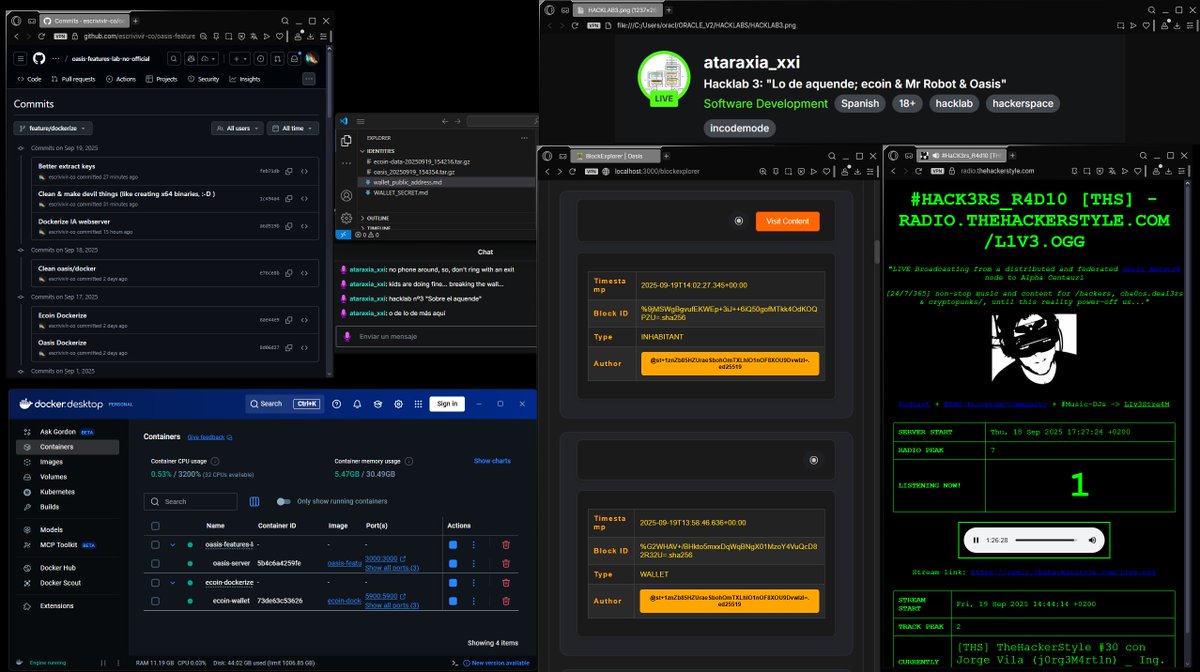Click Docker manage columns icon
1200x672 pixels.
point(254,501)
